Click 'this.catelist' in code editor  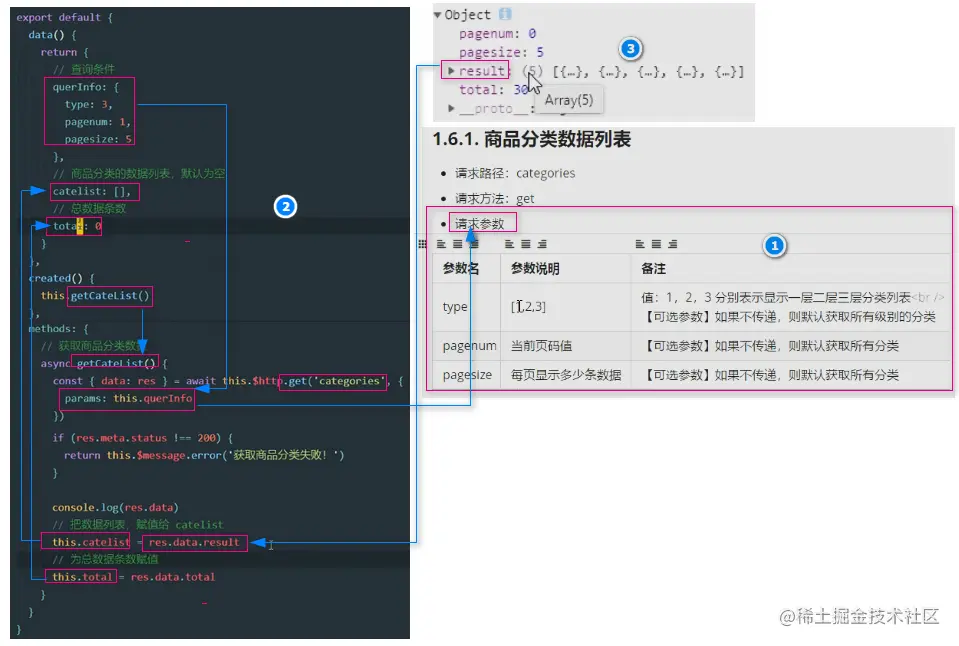[x=91, y=543]
